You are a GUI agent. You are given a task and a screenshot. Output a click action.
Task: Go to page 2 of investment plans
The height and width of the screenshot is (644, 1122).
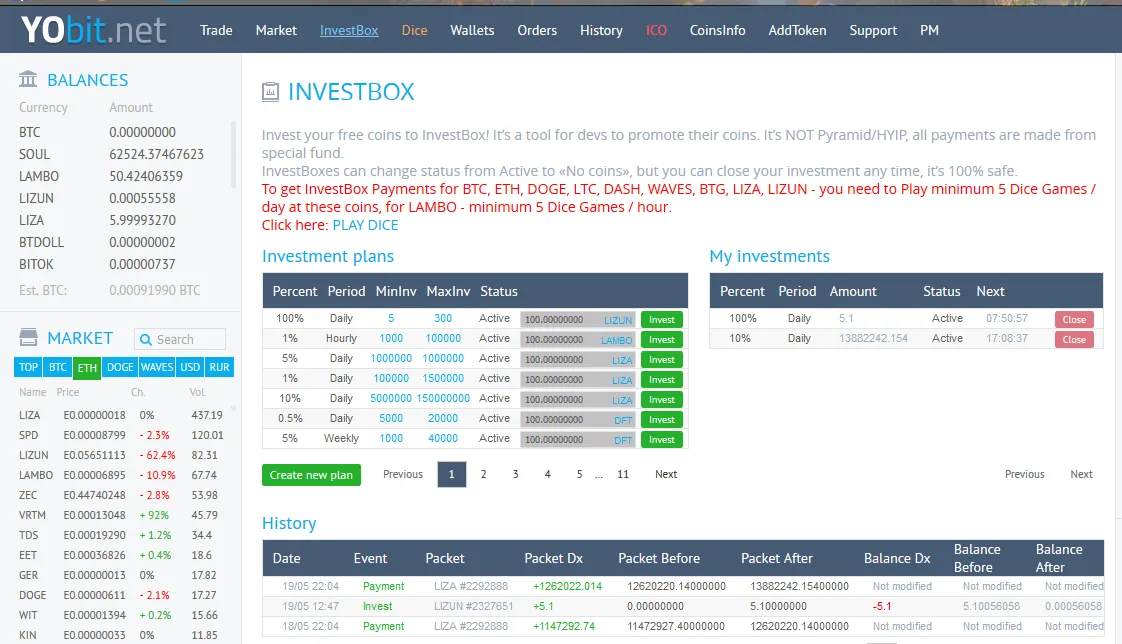tap(484, 474)
